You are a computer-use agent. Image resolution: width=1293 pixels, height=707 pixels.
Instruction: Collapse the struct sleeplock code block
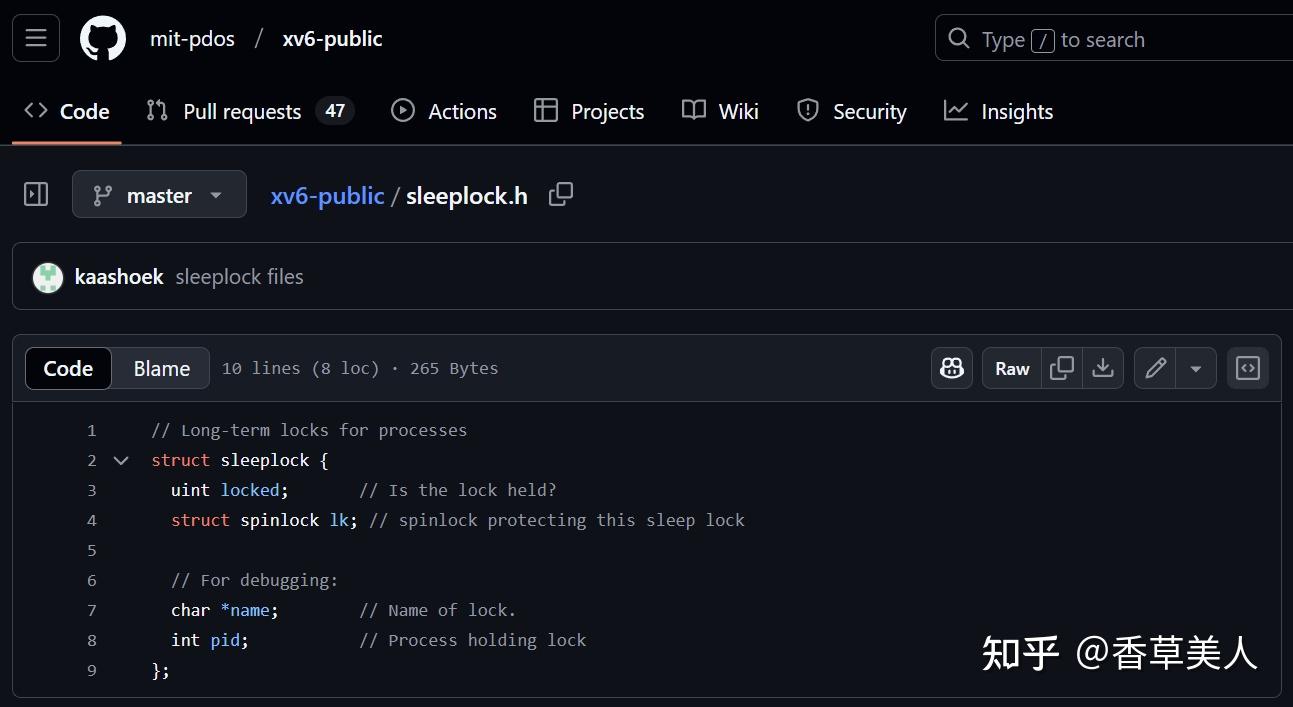120,460
